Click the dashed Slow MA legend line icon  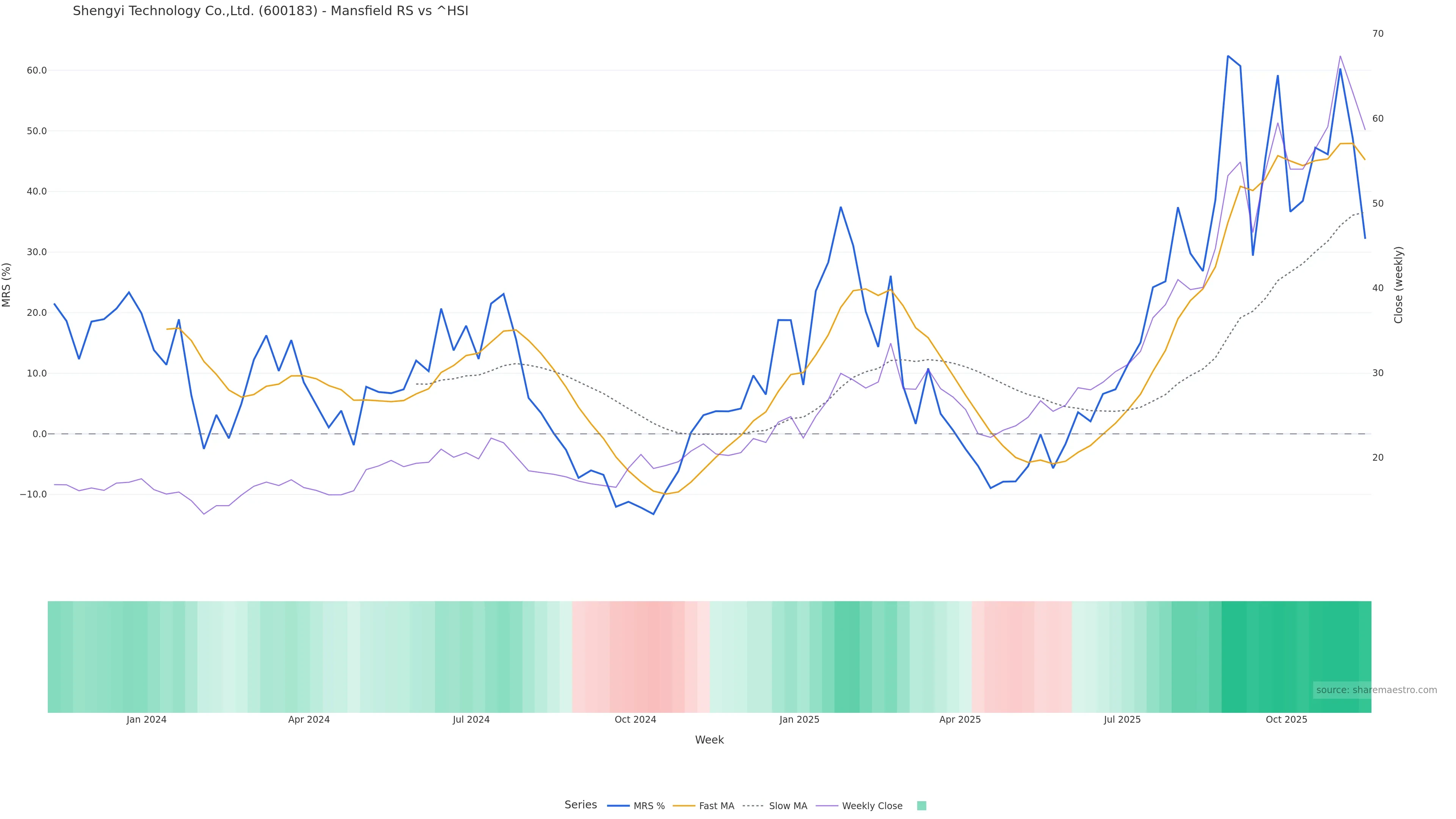753,806
